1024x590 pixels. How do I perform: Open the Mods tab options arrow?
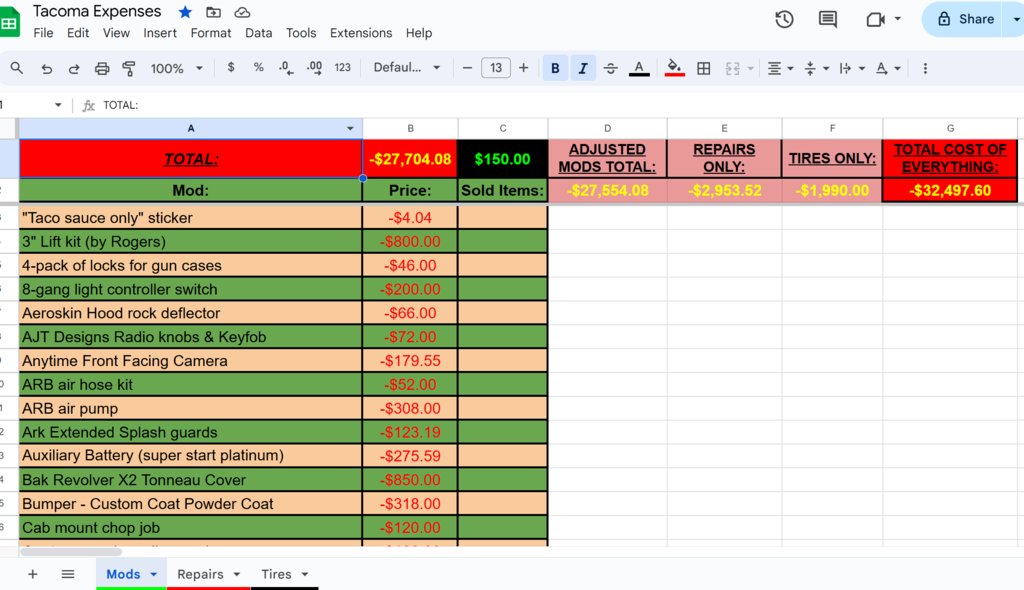[x=153, y=574]
